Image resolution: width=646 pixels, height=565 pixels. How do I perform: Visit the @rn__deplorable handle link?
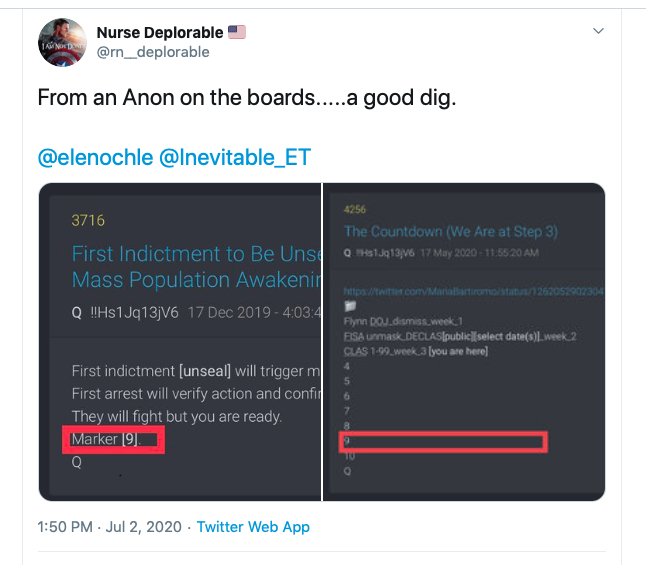153,52
